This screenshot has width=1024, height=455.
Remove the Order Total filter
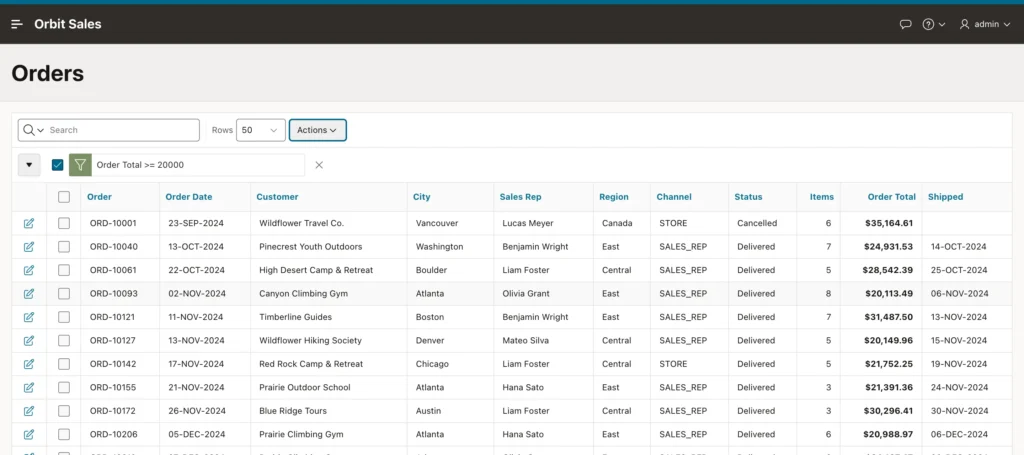click(319, 165)
